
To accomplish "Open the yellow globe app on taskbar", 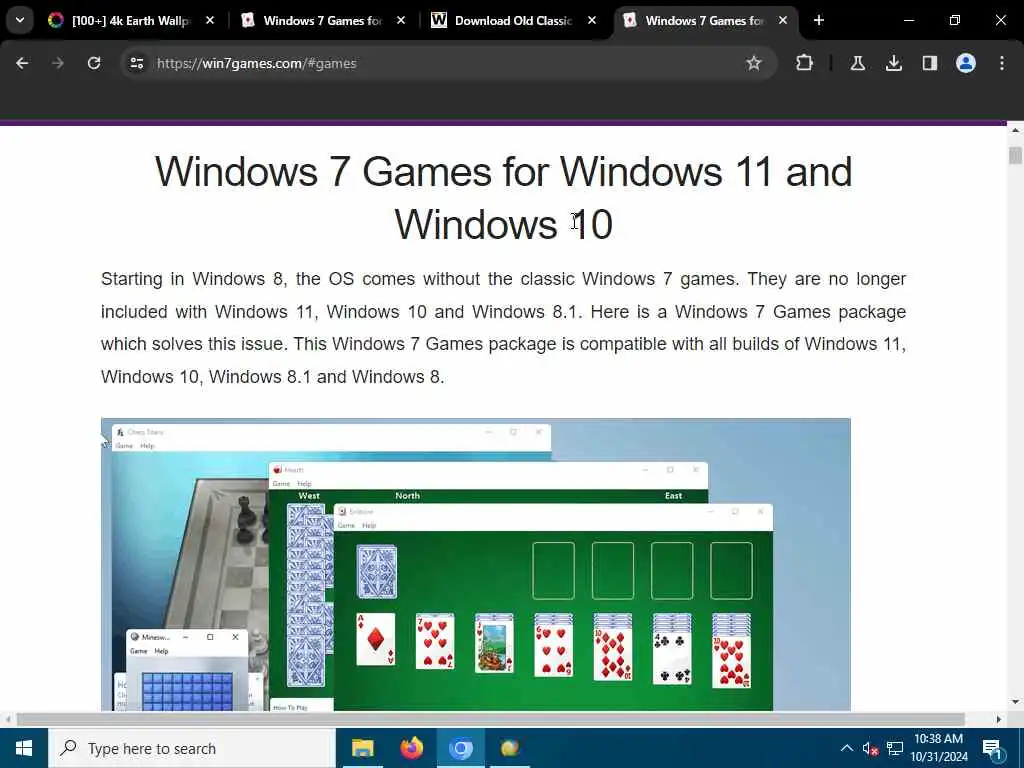I will click(x=509, y=748).
